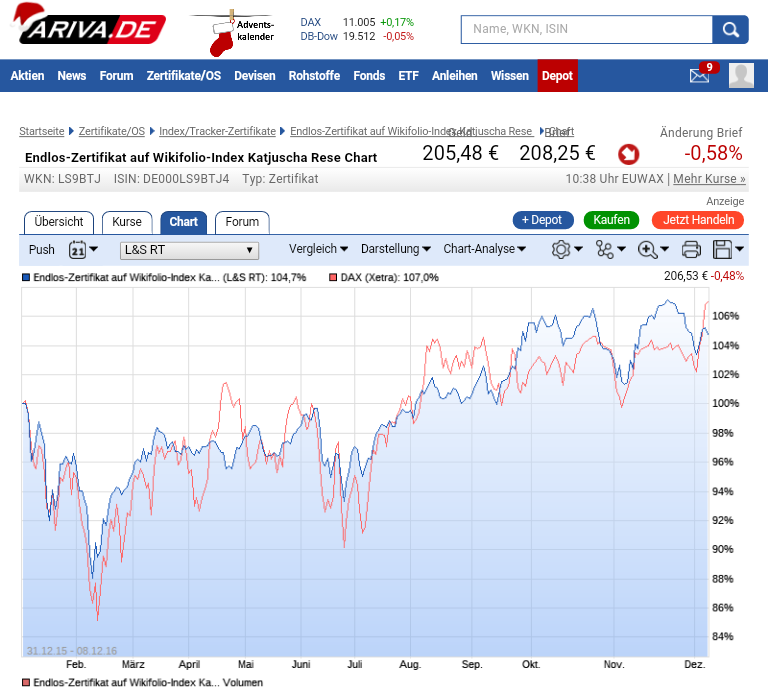
Task: Open the chart zoom magnifier tool
Action: click(x=649, y=249)
